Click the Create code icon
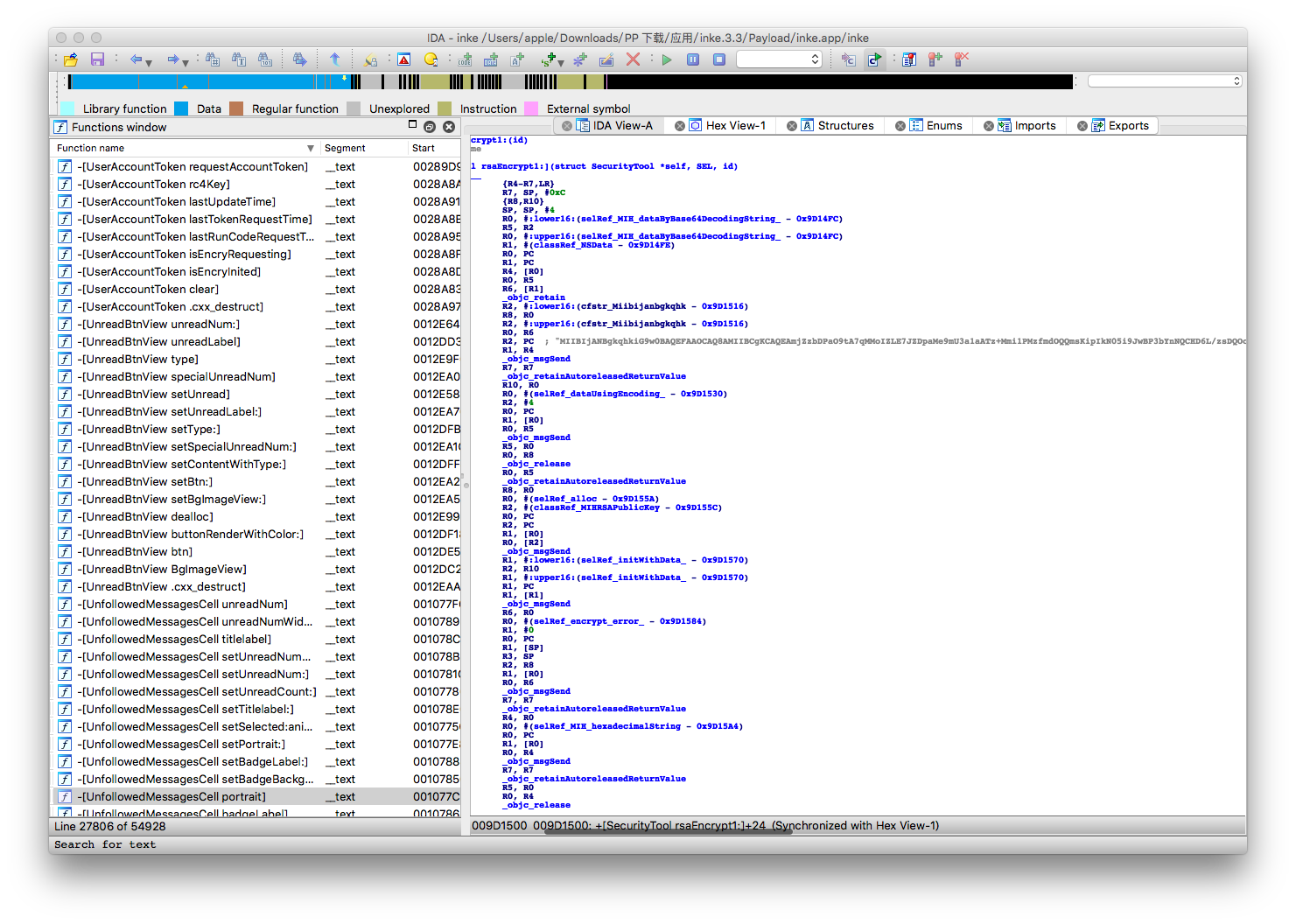The height and width of the screenshot is (924, 1296). point(465,59)
